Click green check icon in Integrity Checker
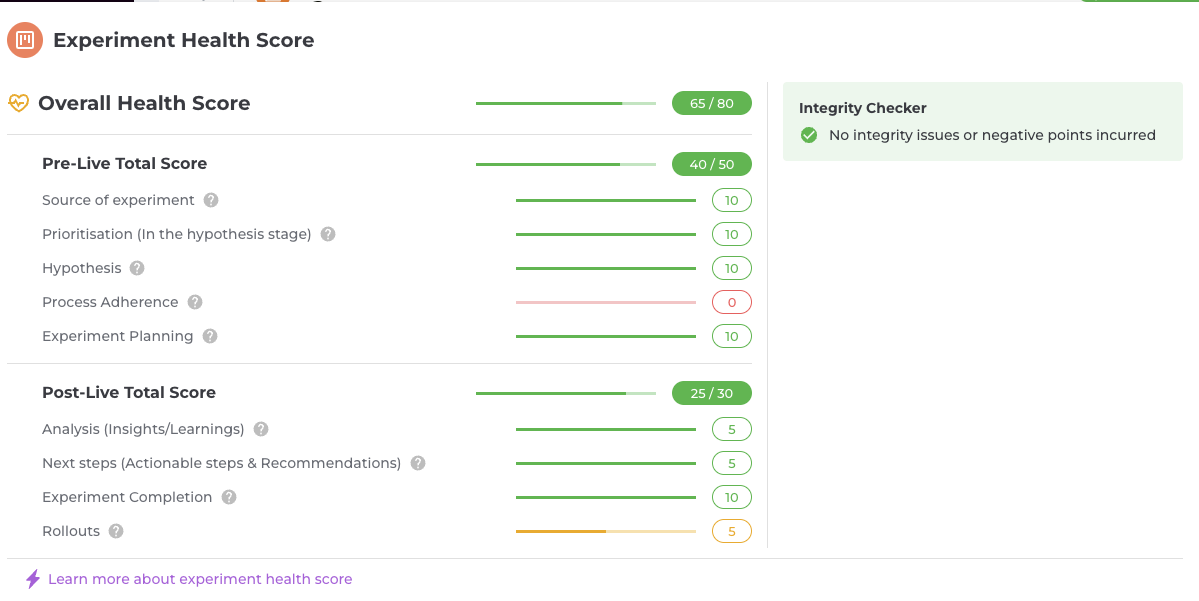The image size is (1199, 601). (x=809, y=135)
